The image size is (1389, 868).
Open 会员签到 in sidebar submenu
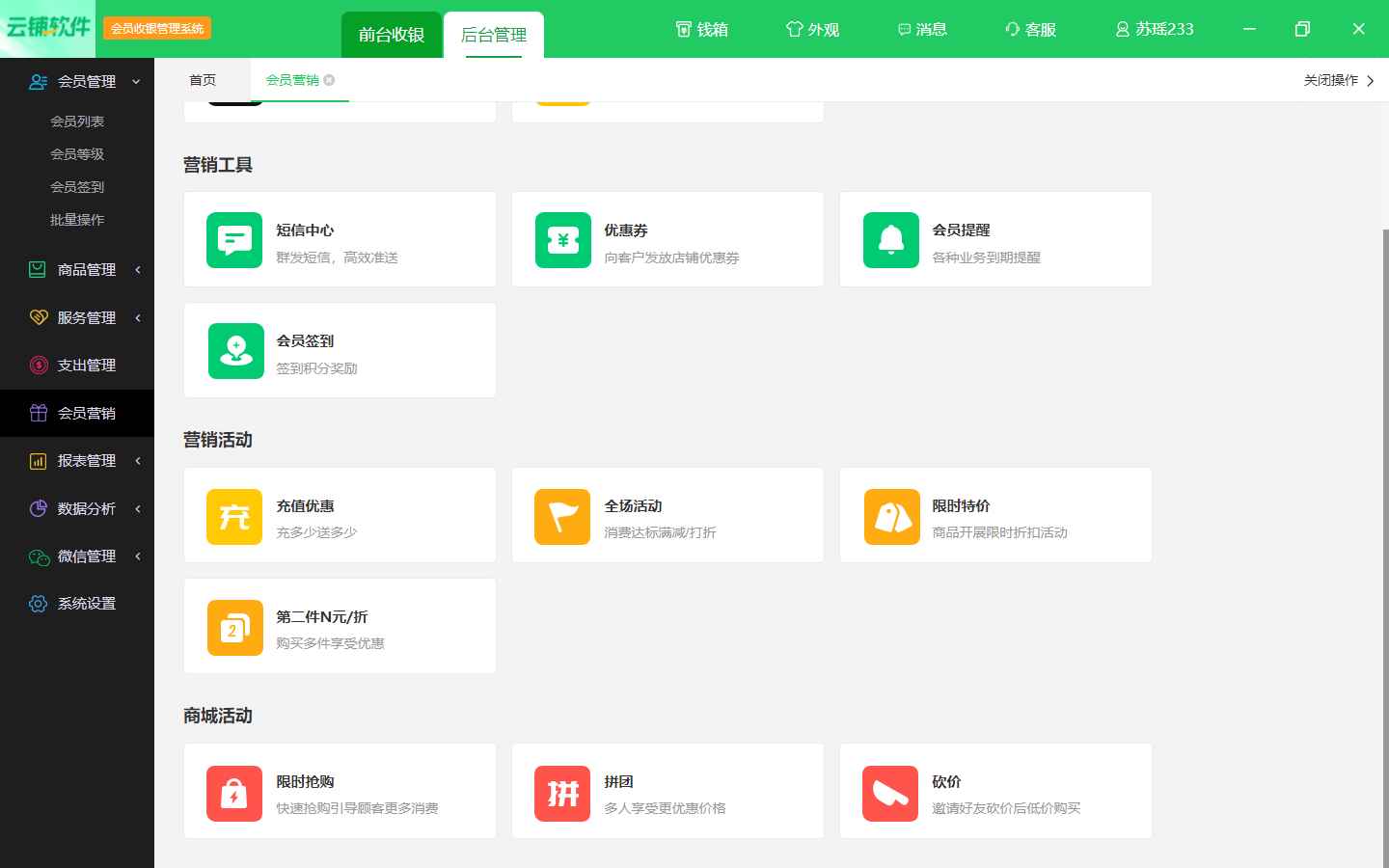click(x=77, y=187)
